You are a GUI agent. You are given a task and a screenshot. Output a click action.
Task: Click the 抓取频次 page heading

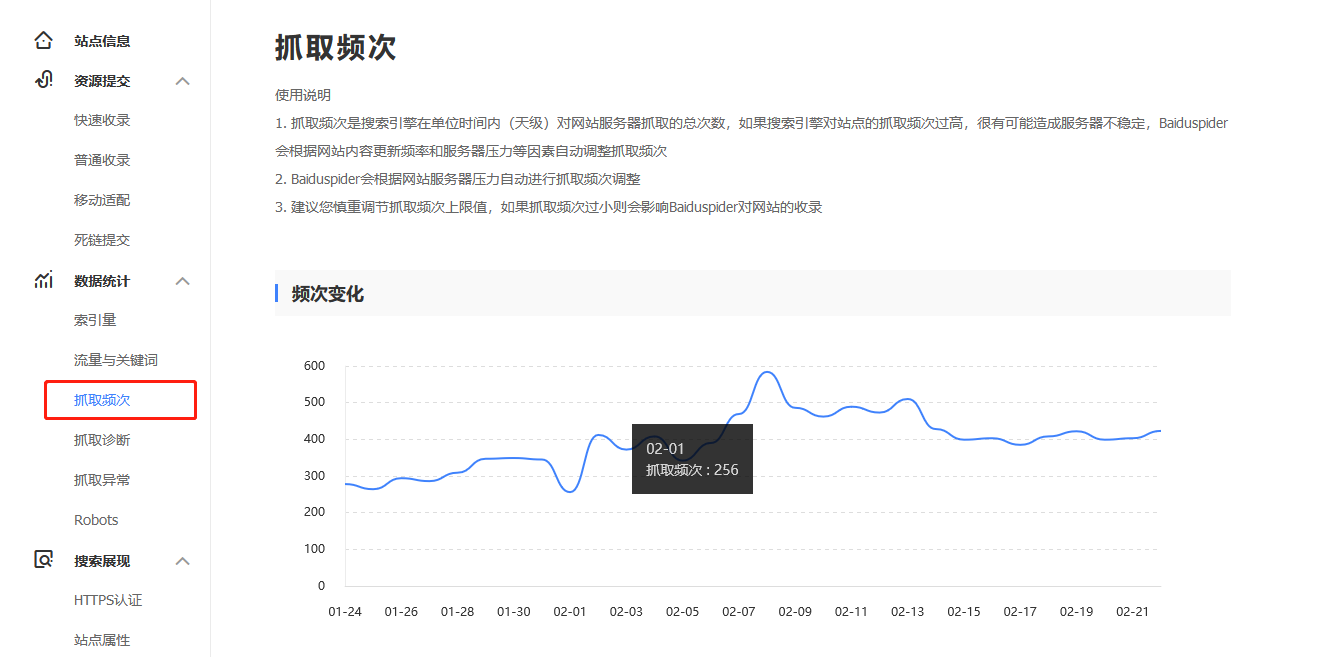click(x=335, y=47)
